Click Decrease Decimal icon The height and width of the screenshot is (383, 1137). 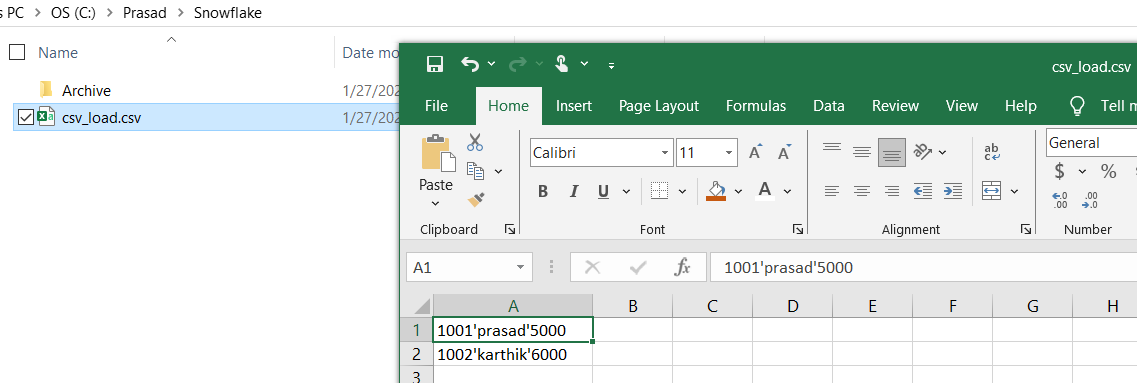(1090, 201)
